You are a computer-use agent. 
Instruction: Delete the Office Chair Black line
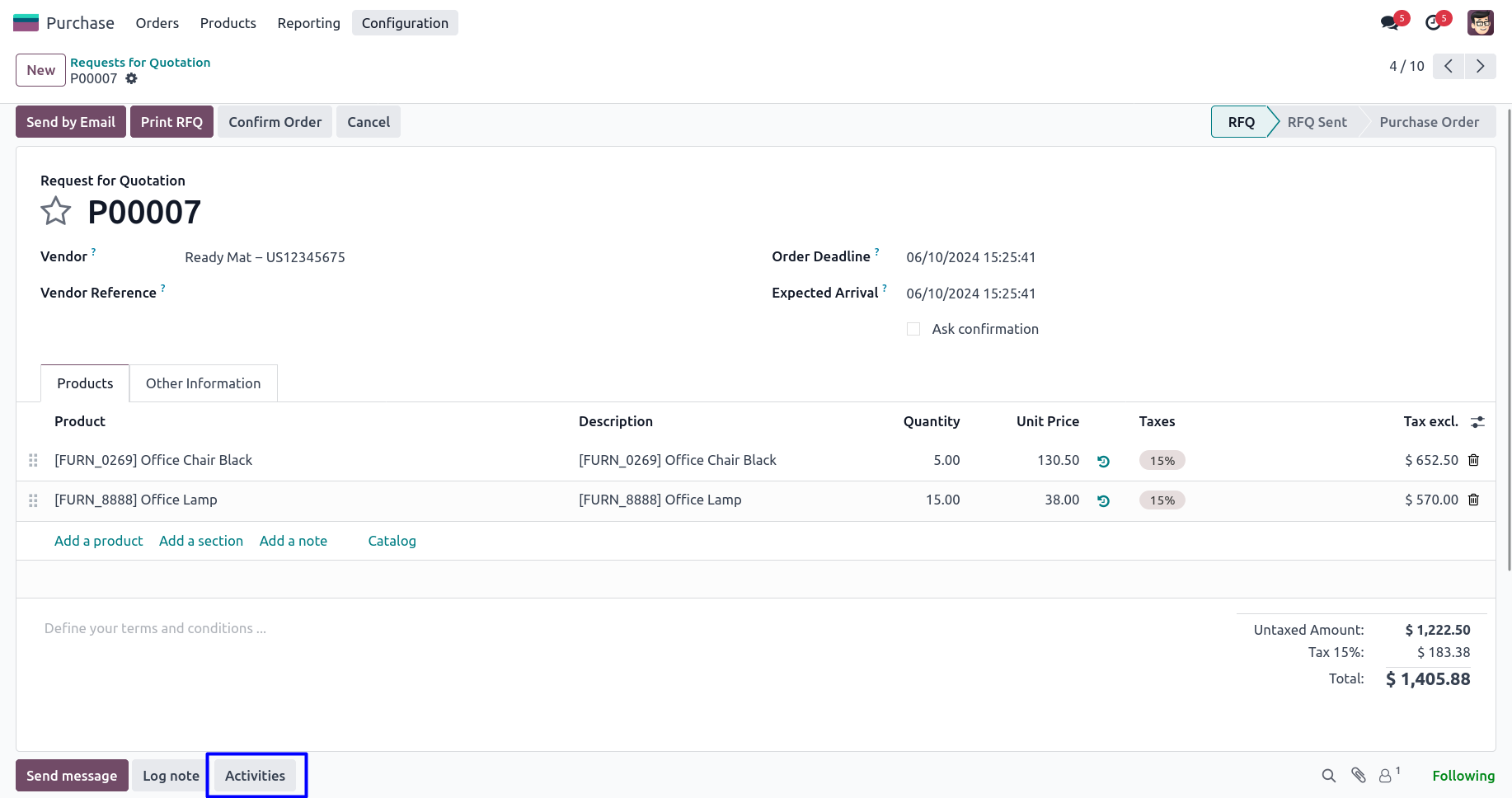click(x=1474, y=460)
